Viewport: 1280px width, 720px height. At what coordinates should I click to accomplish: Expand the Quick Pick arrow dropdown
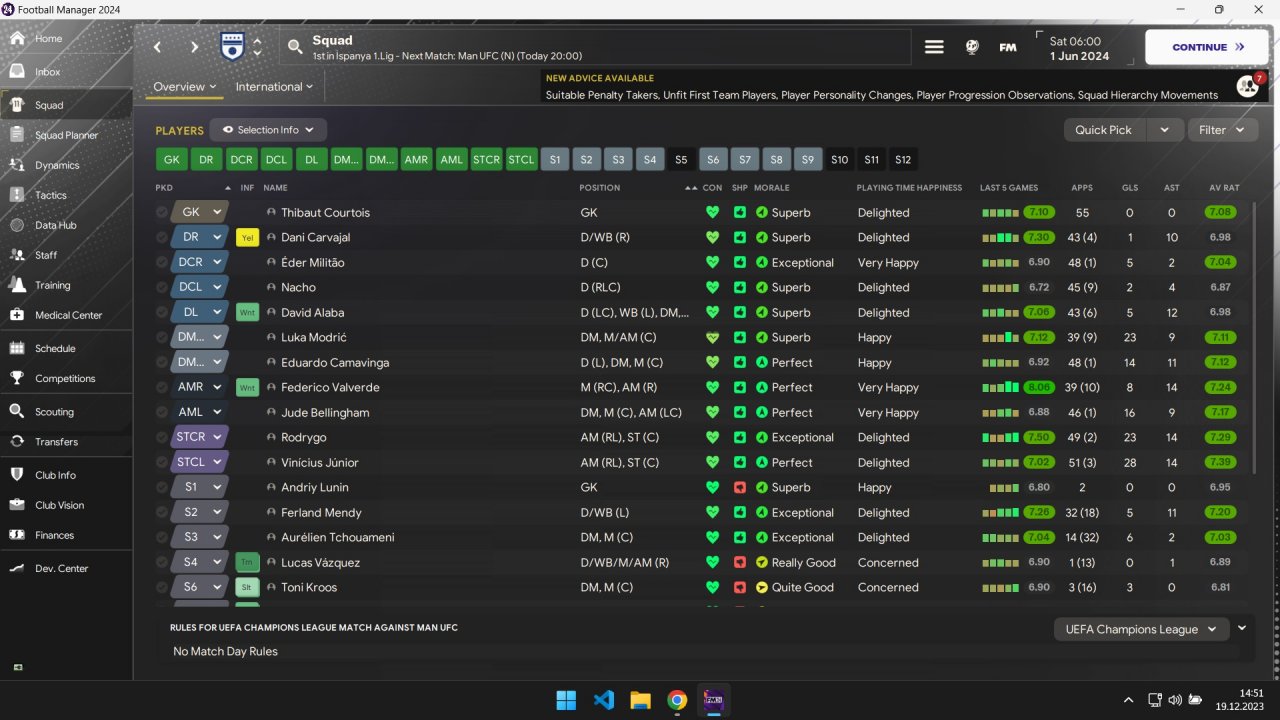pyautogui.click(x=1165, y=130)
